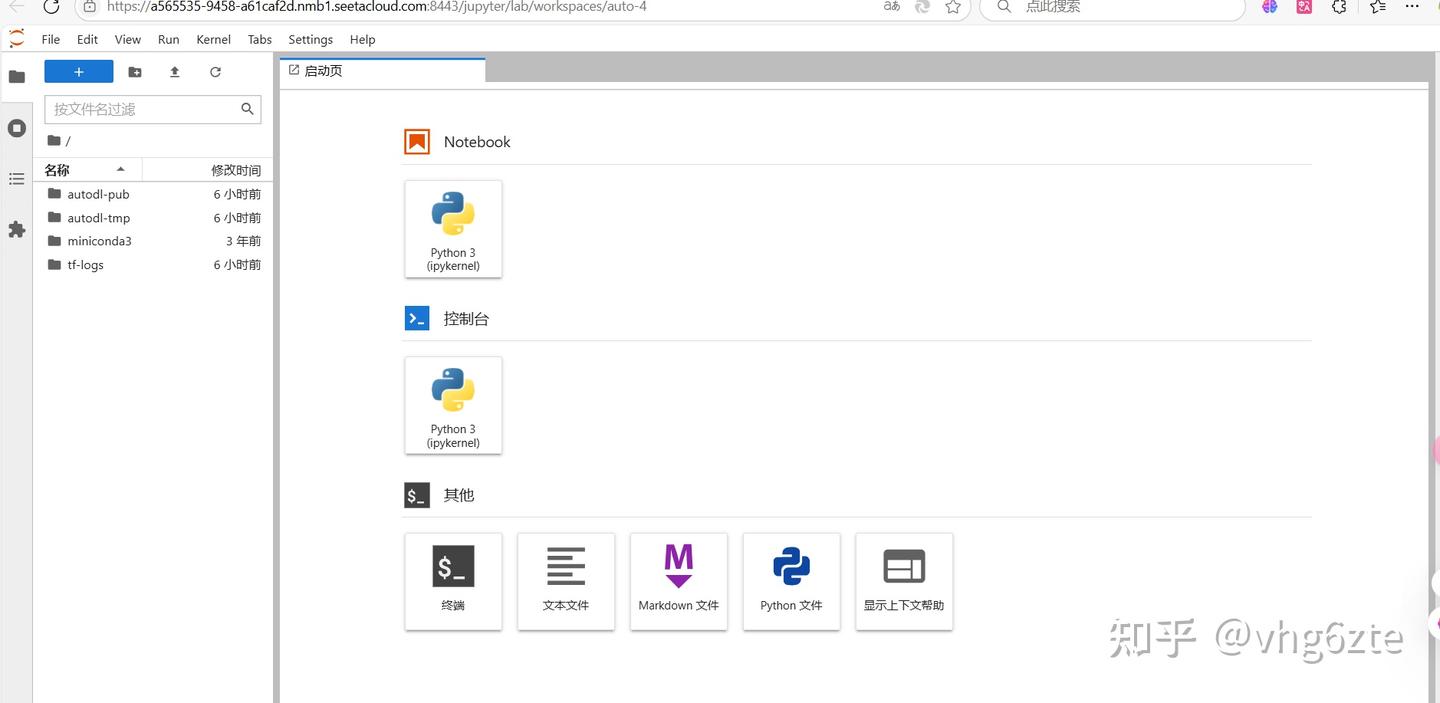Select the autodl-pub folder
Viewport: 1440px width, 703px height.
153,194
